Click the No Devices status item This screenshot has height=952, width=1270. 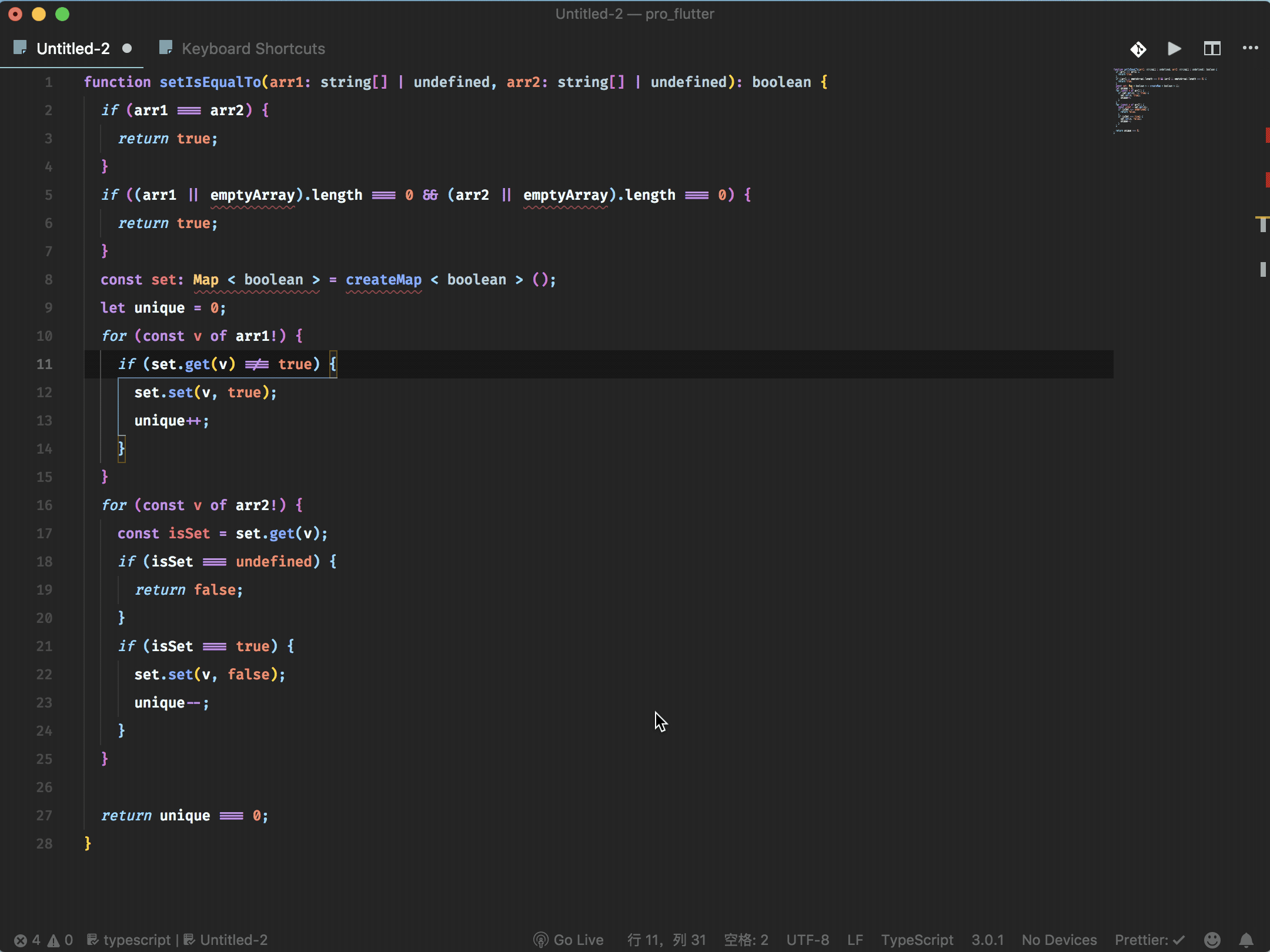click(x=1059, y=940)
